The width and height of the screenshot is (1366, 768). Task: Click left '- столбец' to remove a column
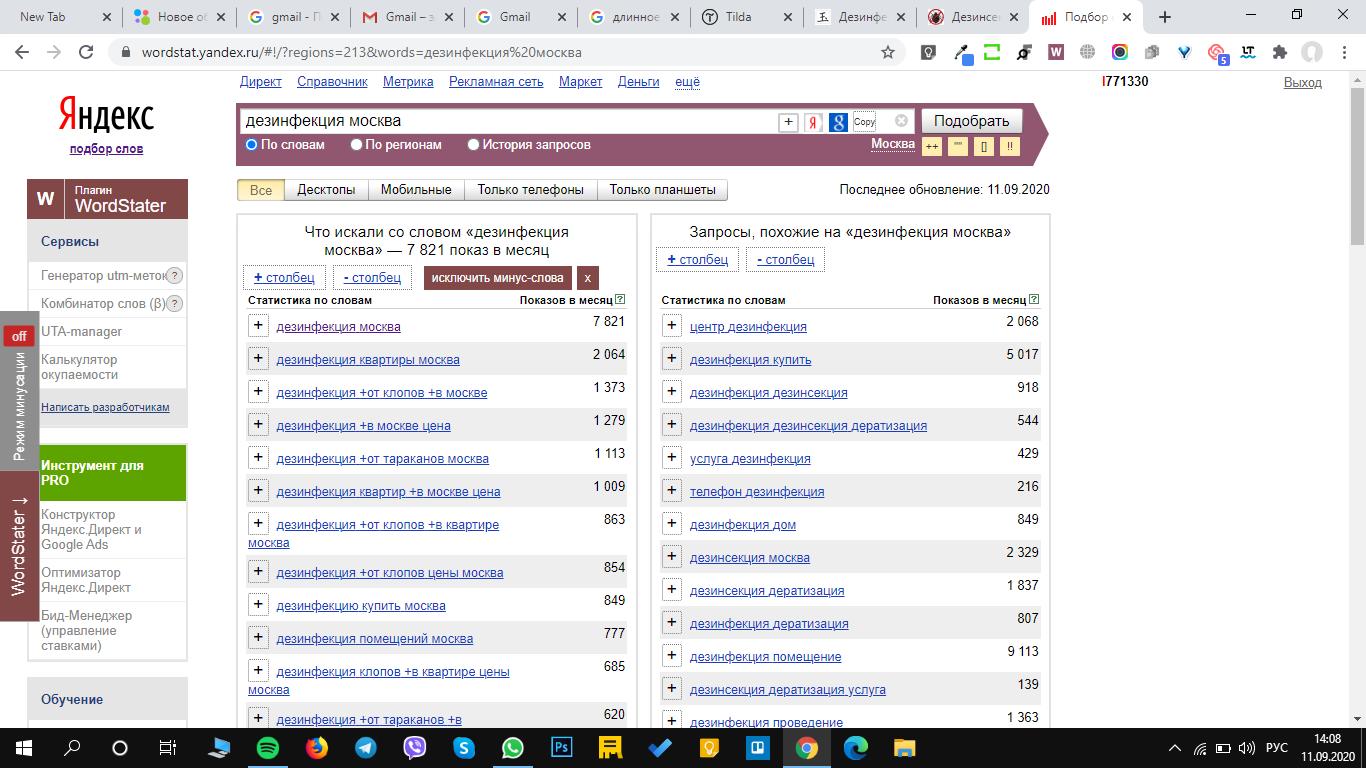(x=372, y=277)
